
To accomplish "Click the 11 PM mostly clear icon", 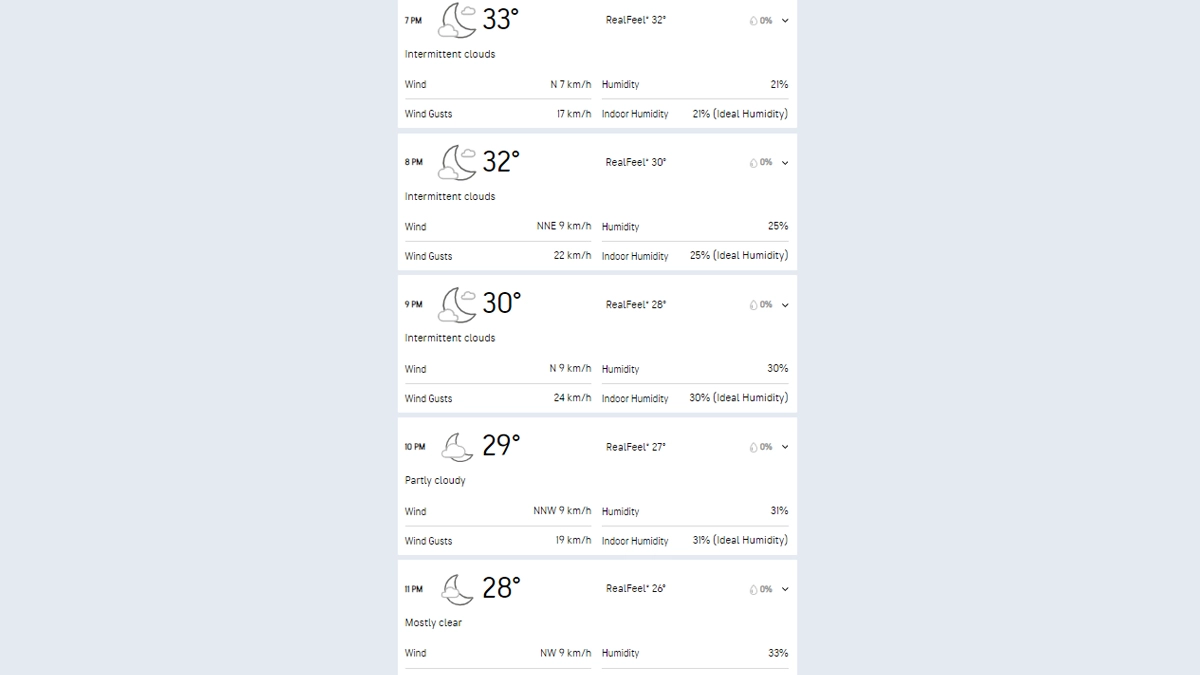I will click(458, 589).
